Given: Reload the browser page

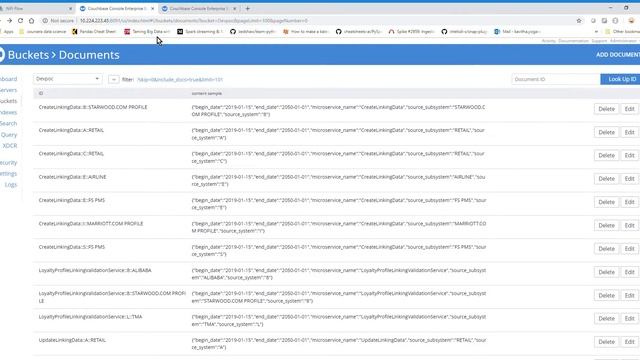Looking at the screenshot, I should point(20,20).
